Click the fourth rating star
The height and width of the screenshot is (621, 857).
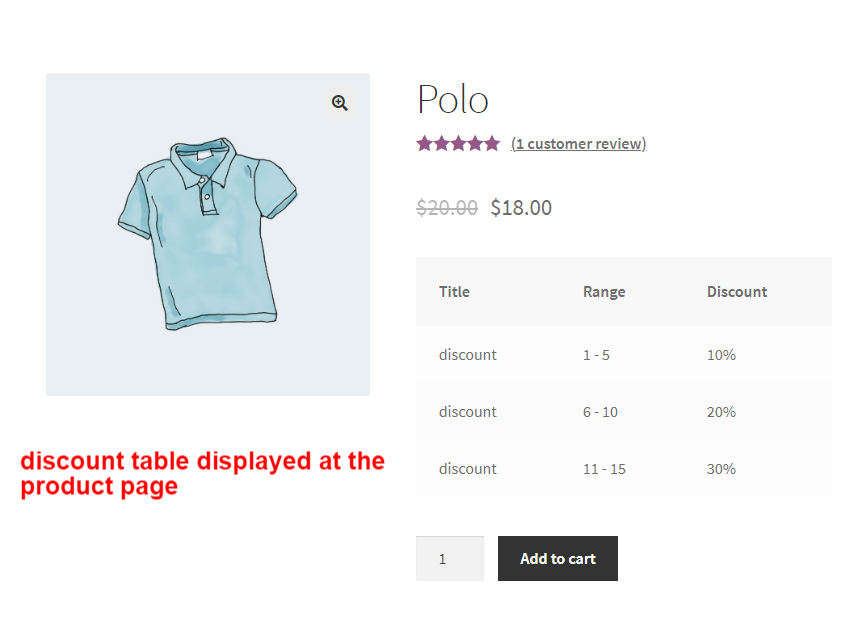click(x=475, y=143)
